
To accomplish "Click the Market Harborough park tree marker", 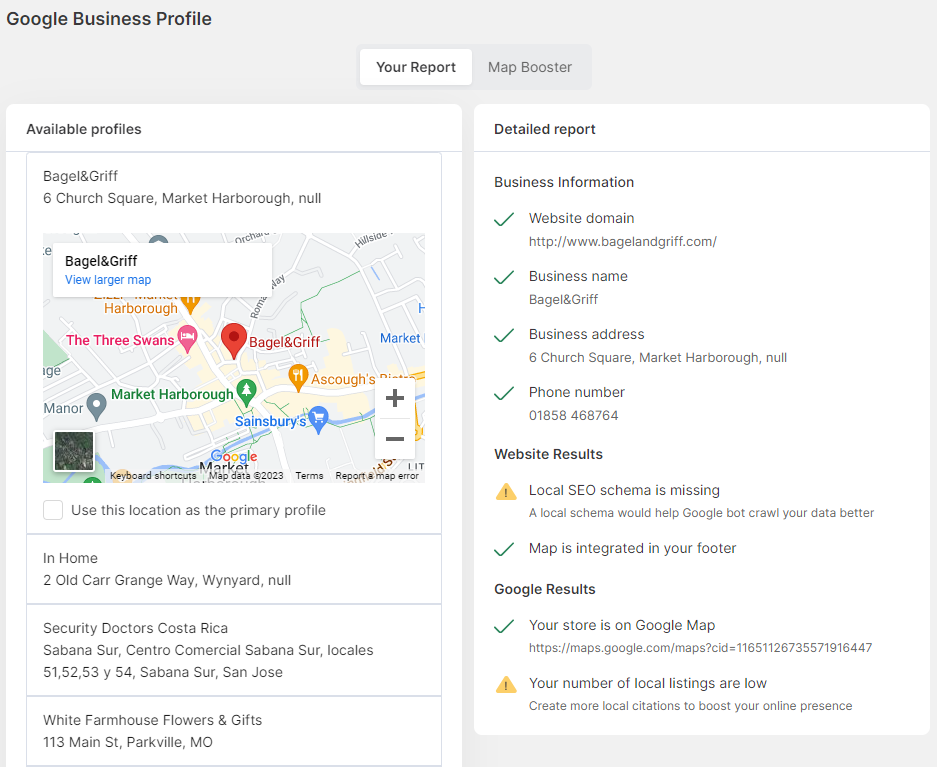I will pyautogui.click(x=245, y=389).
